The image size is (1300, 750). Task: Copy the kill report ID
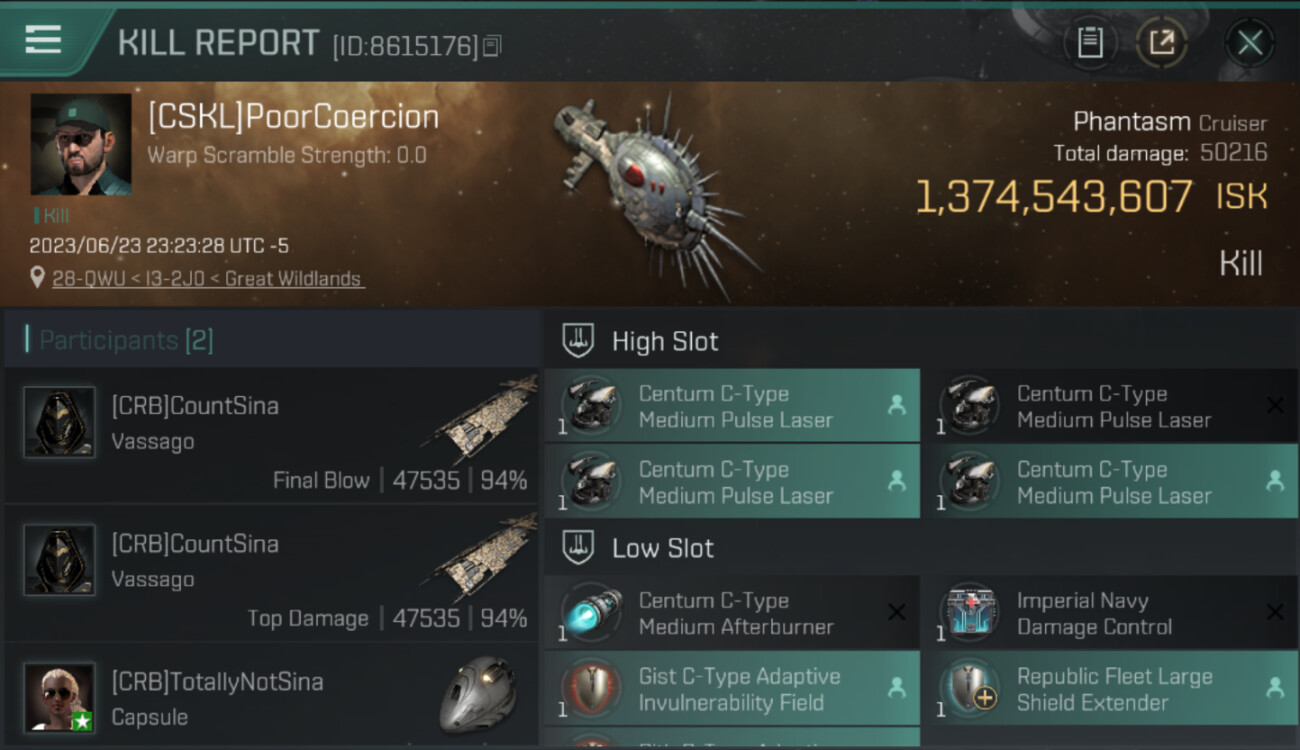(491, 46)
